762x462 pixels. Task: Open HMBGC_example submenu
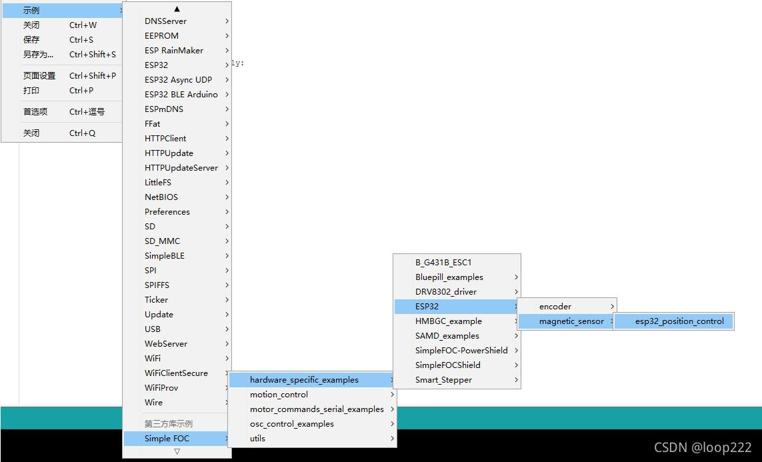(457, 321)
